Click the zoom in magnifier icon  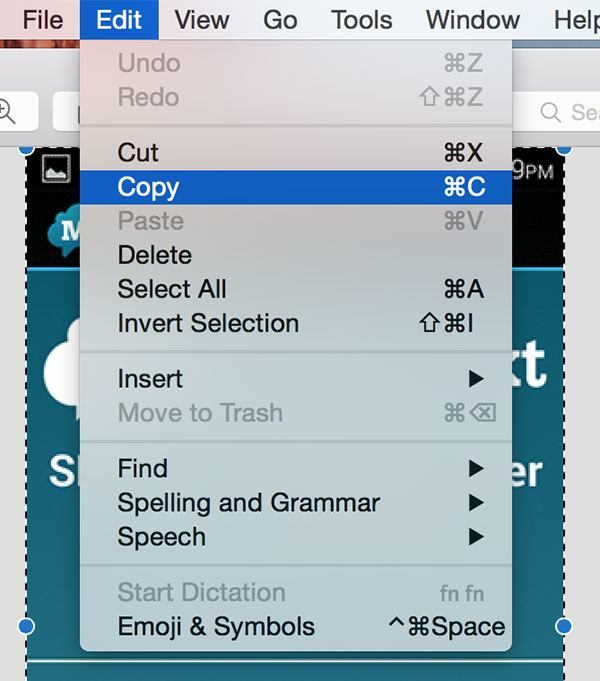click(7, 112)
